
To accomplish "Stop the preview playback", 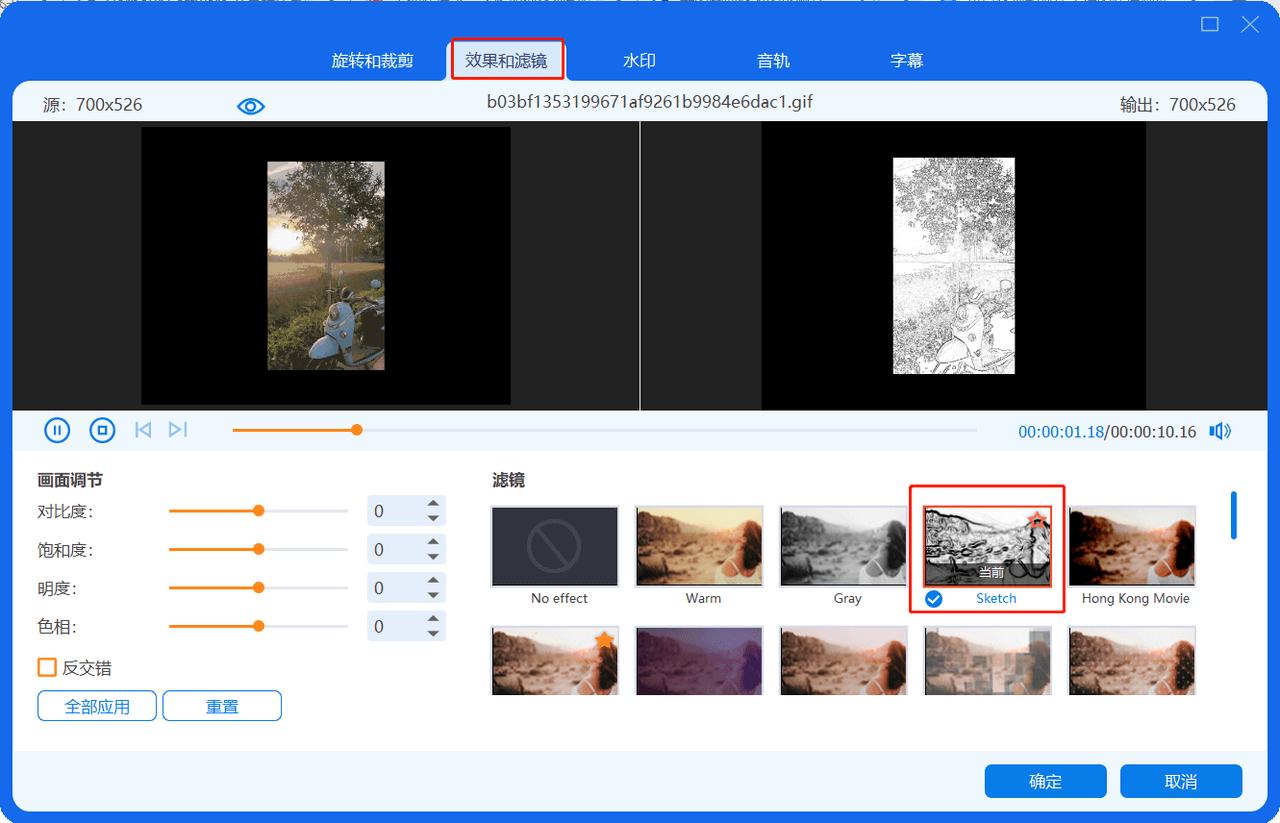I will 102,430.
